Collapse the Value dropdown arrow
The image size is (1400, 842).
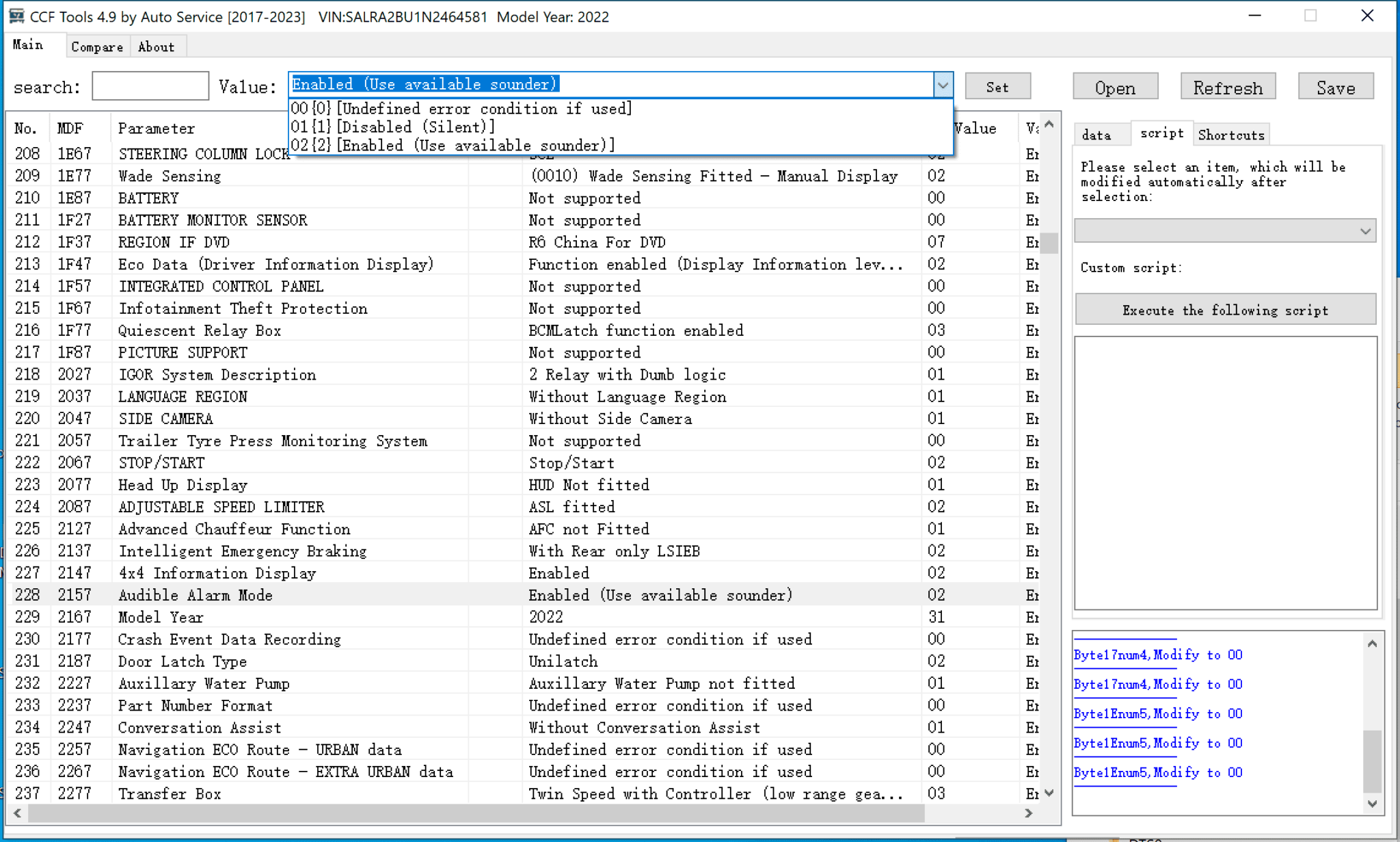943,85
